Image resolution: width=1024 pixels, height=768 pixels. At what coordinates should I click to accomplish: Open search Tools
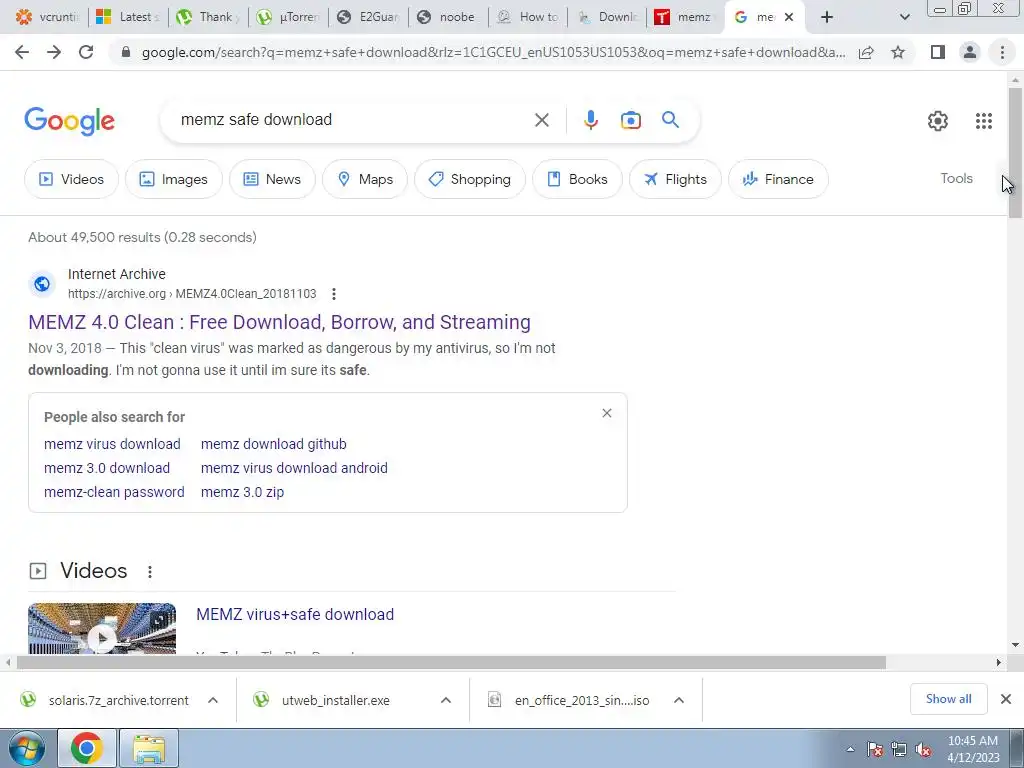pyautogui.click(x=956, y=178)
